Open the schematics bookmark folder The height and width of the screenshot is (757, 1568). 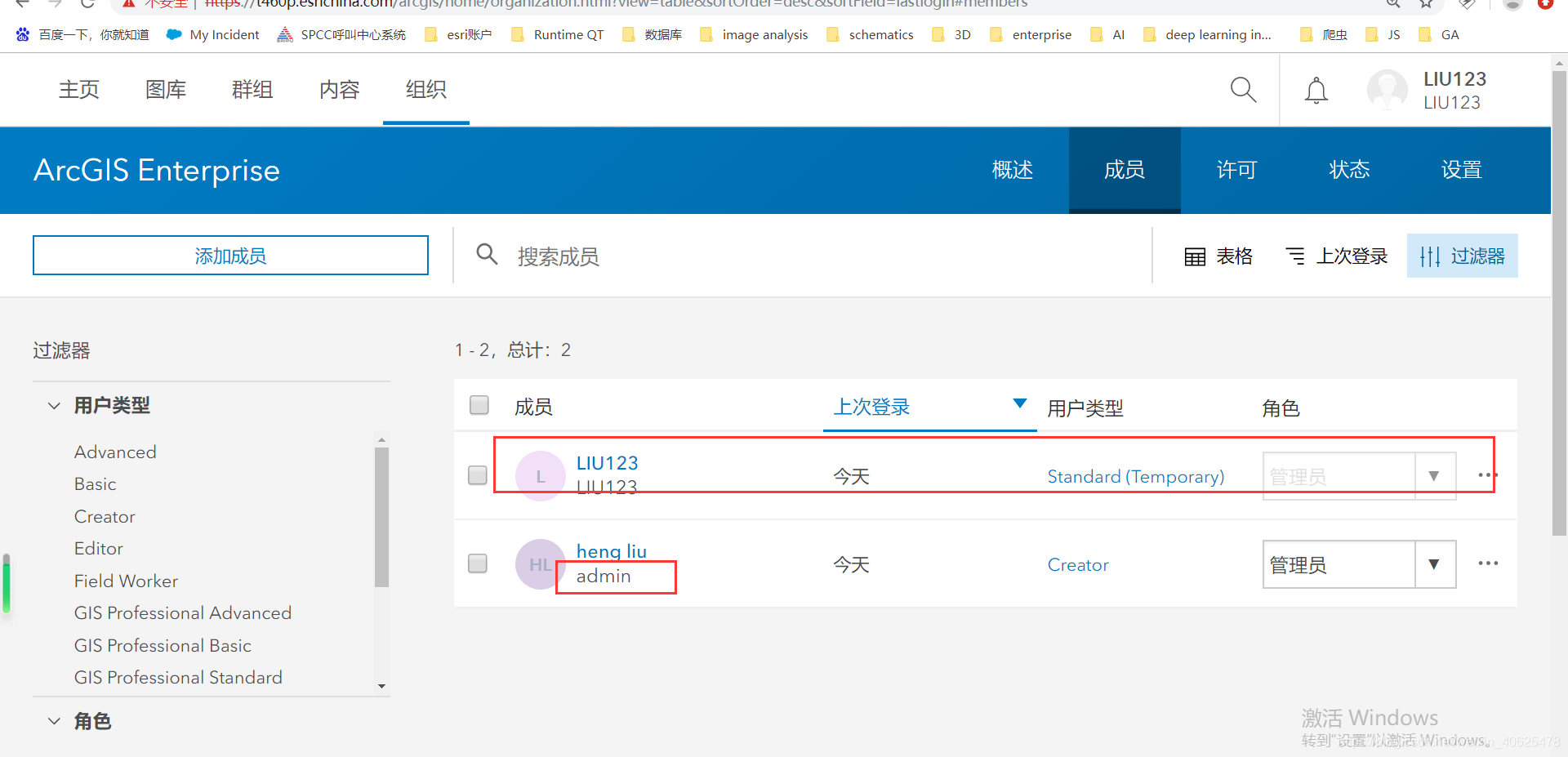pos(870,34)
